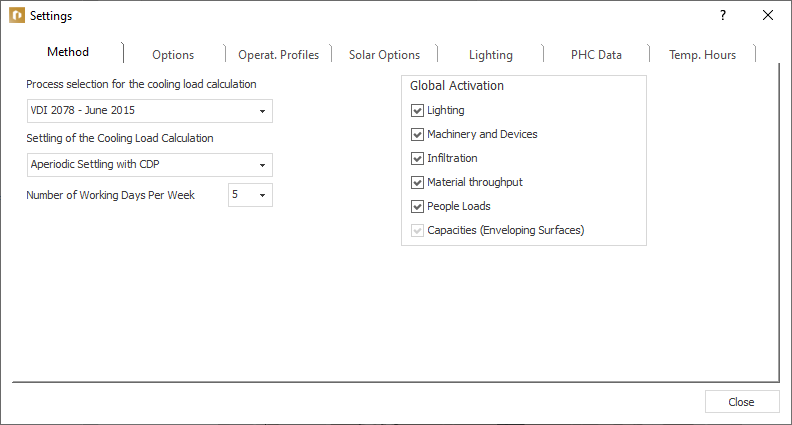Click the Global Activation group title

(457, 86)
